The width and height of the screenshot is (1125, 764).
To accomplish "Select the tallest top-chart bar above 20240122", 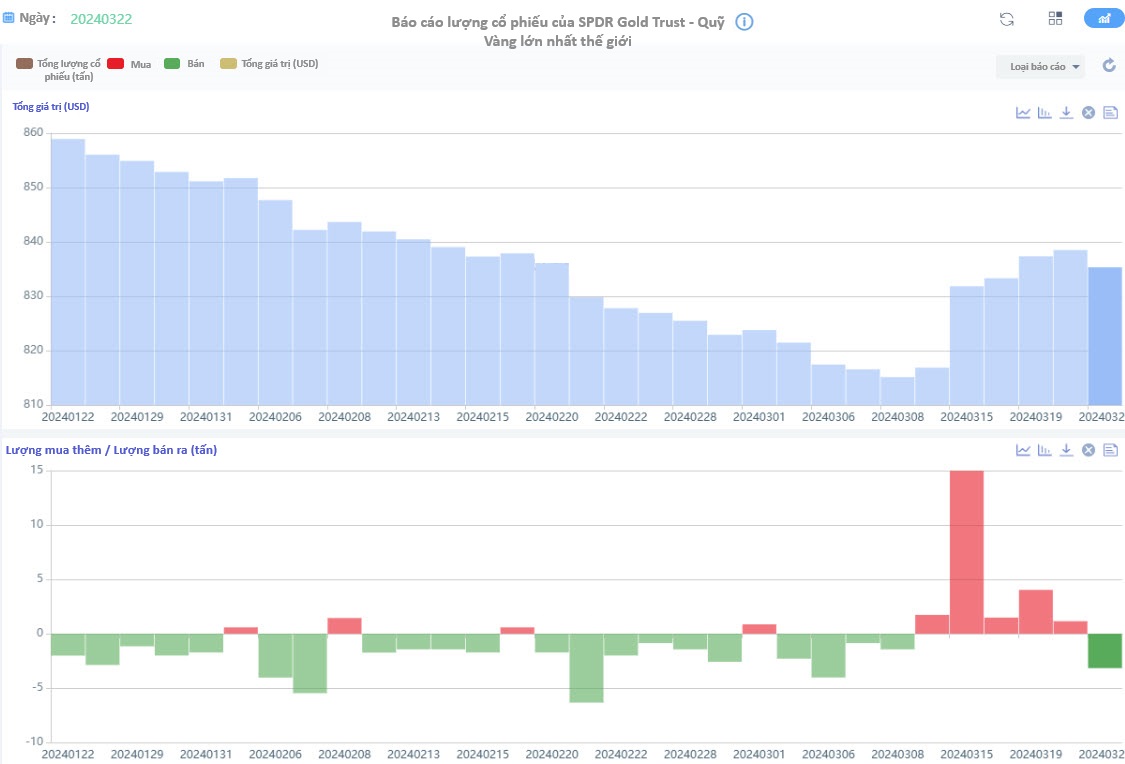I will [68, 272].
